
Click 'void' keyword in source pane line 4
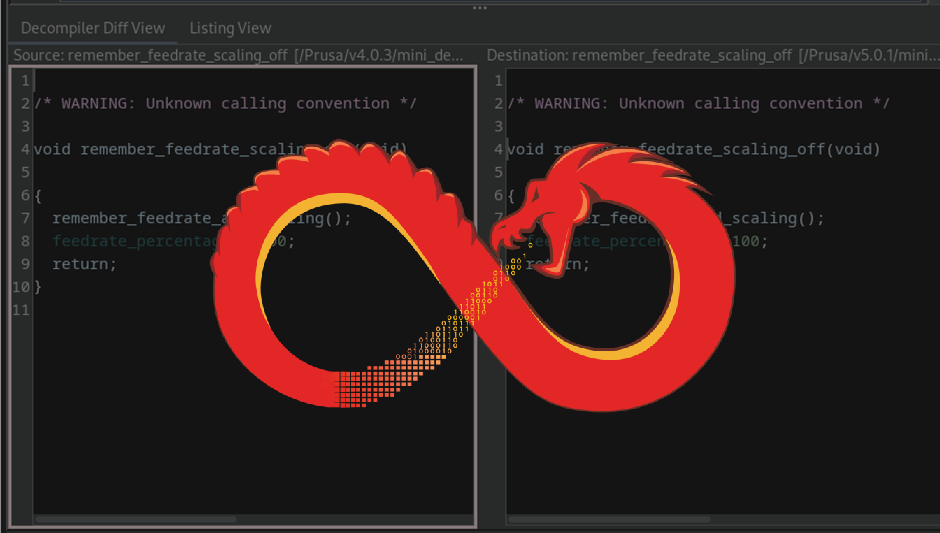coord(52,149)
